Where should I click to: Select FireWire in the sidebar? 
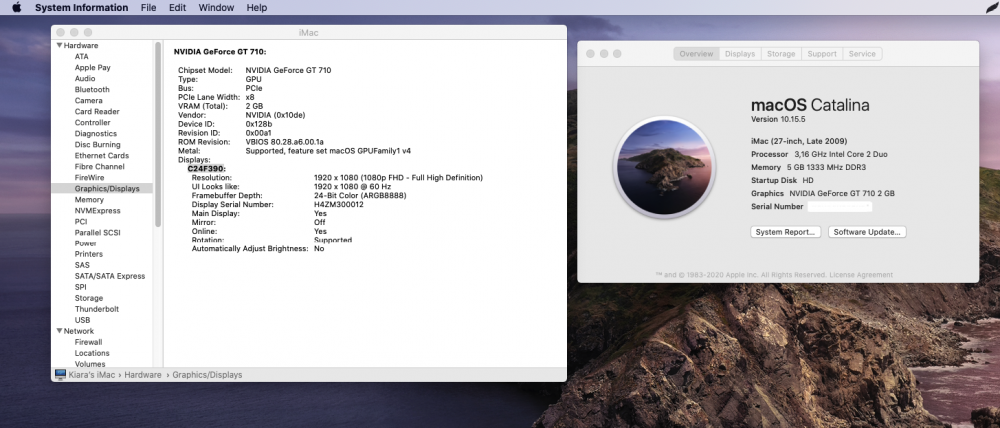89,177
